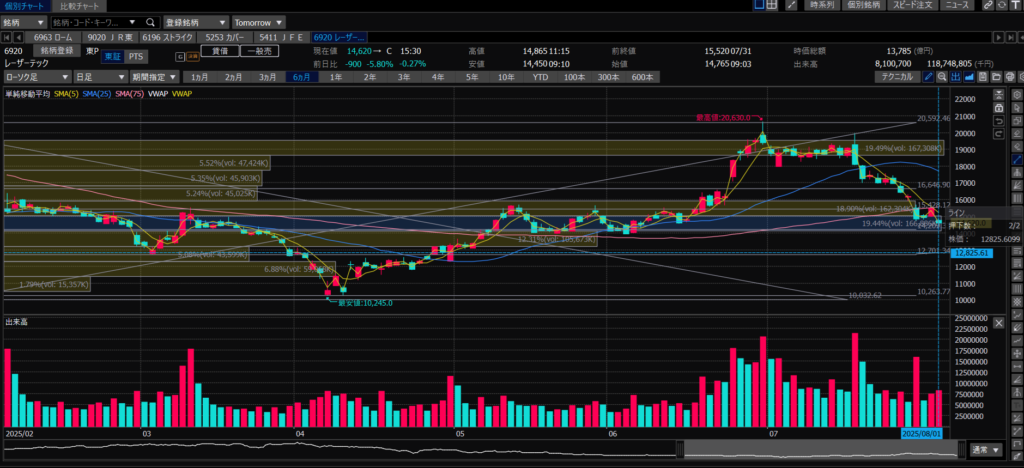Screen dimensions: 1024x468
Task: Open the 銘柄 dropdown
Action: click(24, 22)
